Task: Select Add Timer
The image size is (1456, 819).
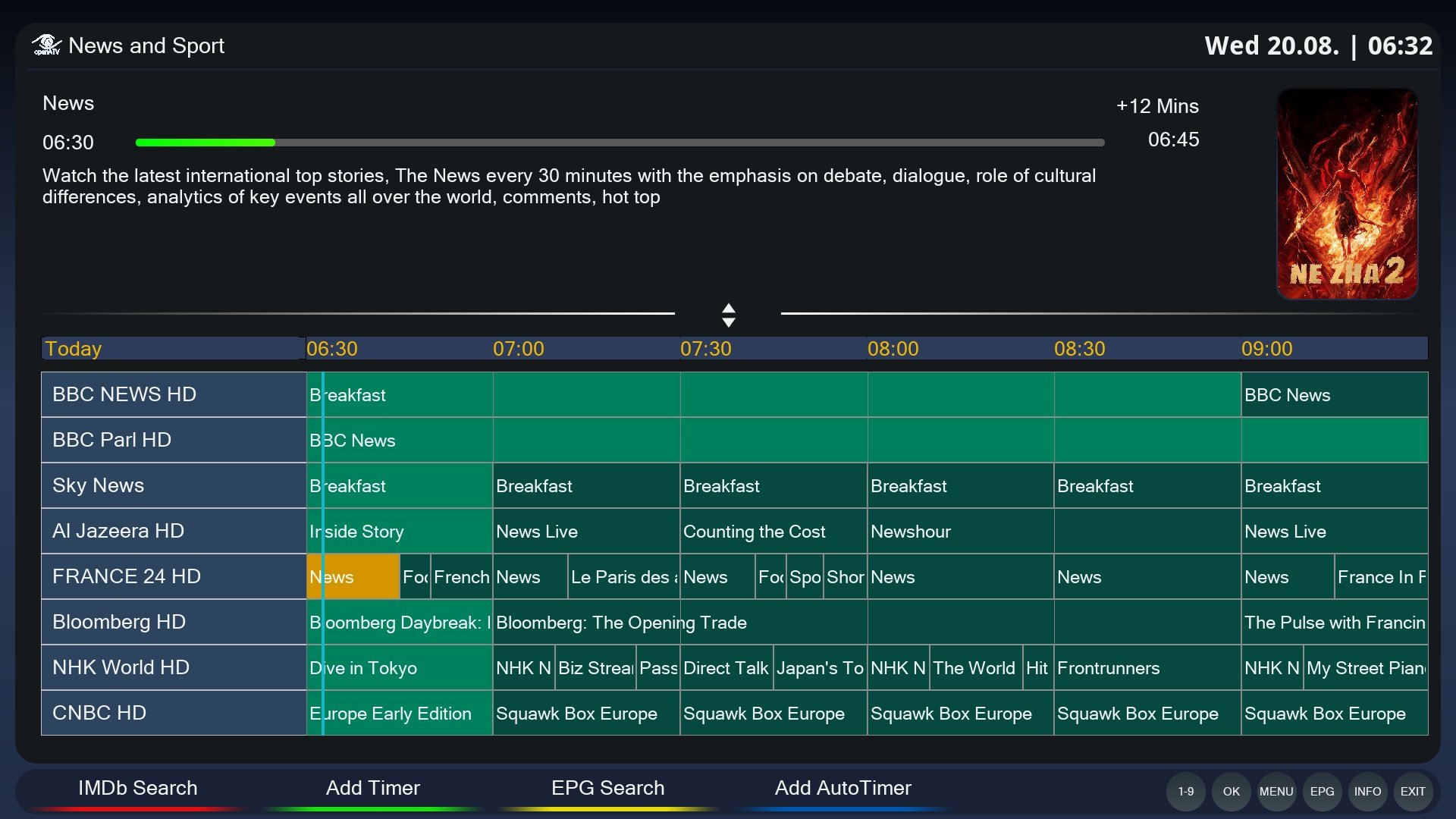Action: 373,788
